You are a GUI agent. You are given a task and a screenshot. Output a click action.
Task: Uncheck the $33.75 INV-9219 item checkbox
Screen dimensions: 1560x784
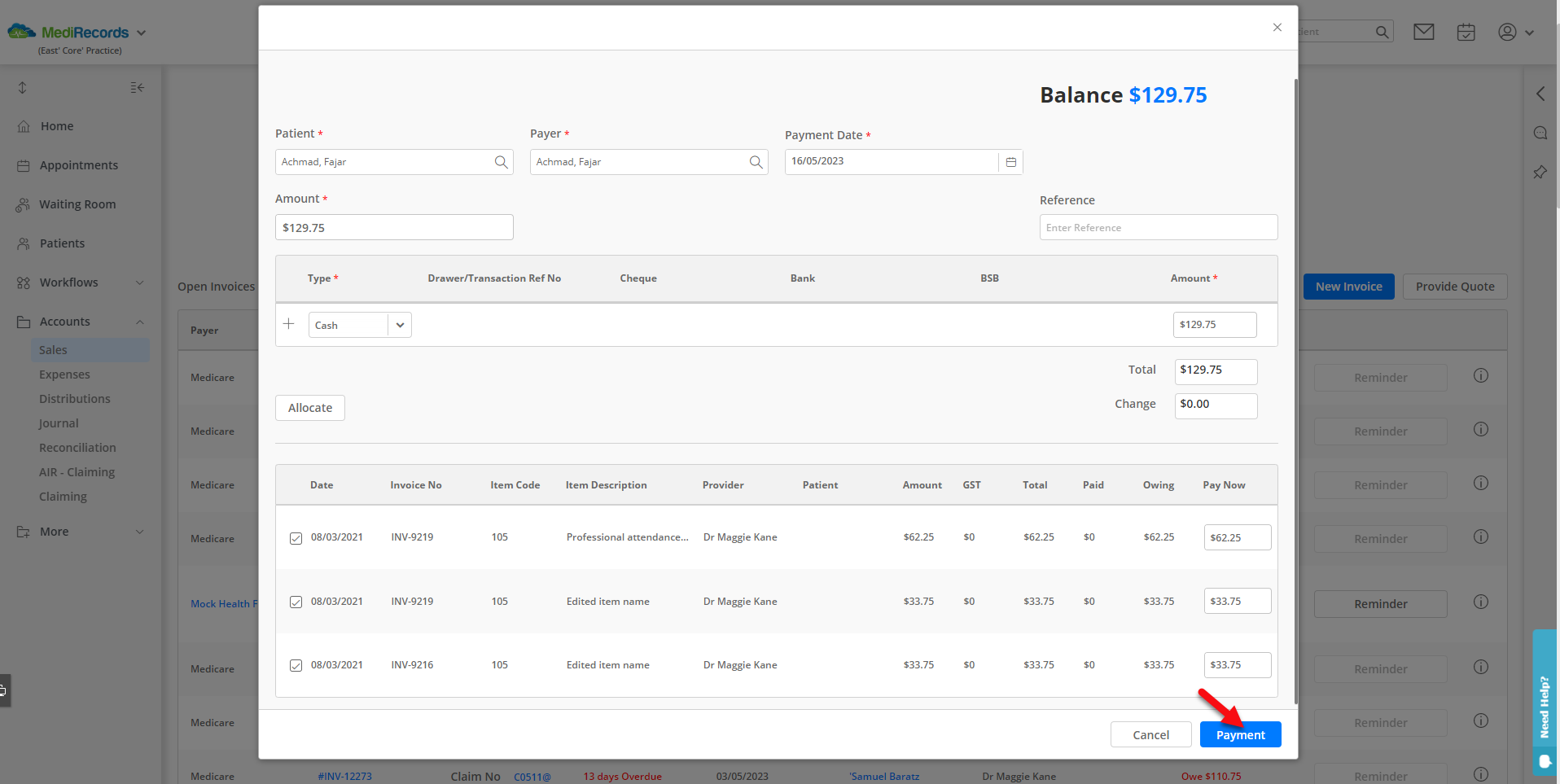tap(296, 602)
